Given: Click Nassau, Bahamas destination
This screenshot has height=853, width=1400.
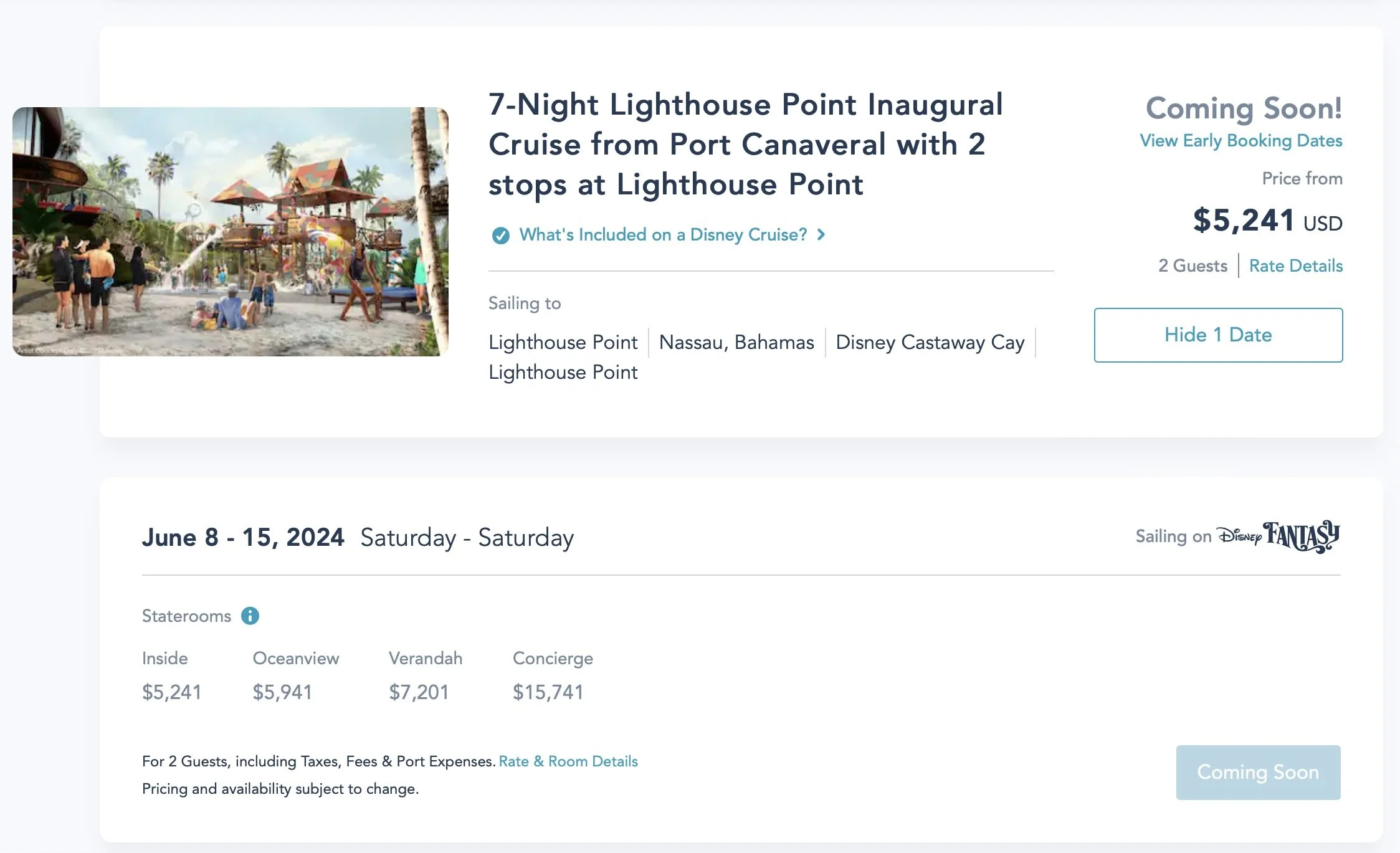Looking at the screenshot, I should (736, 343).
